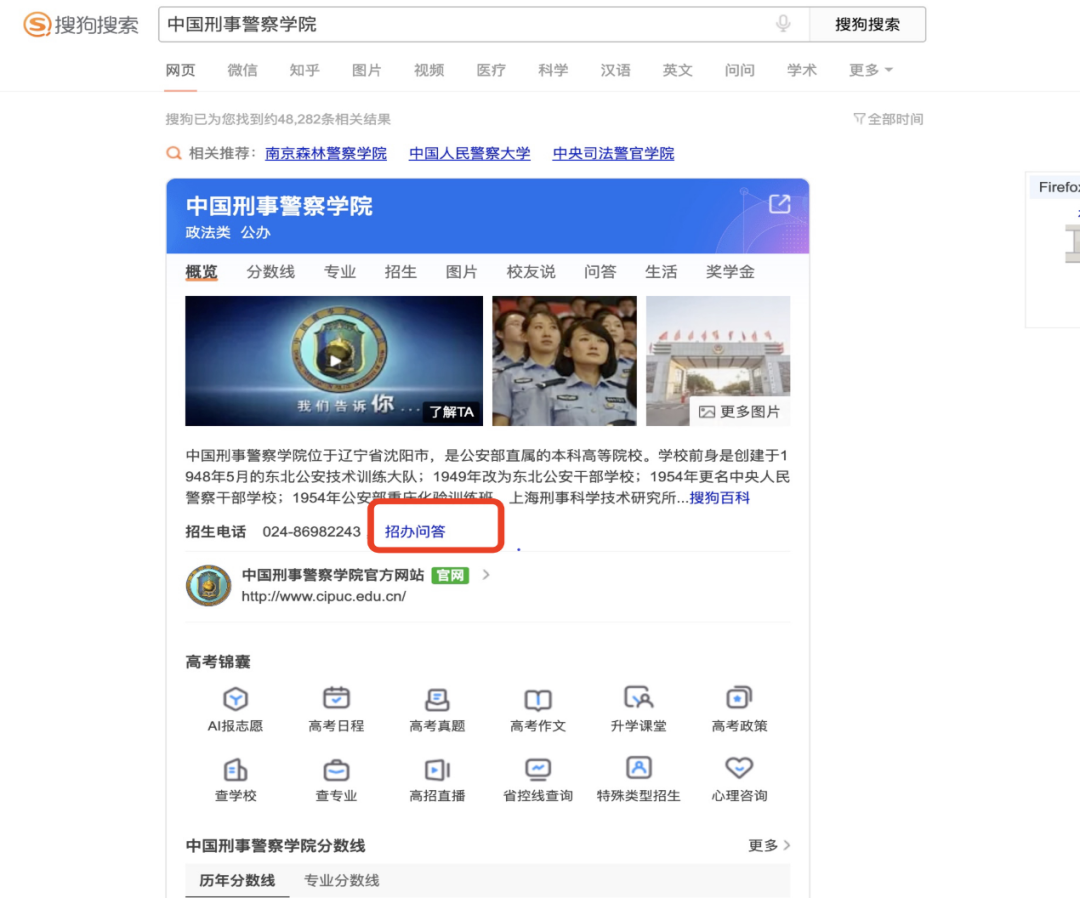Open the 高考真题 icon
1080x898 pixels.
pyautogui.click(x=437, y=698)
